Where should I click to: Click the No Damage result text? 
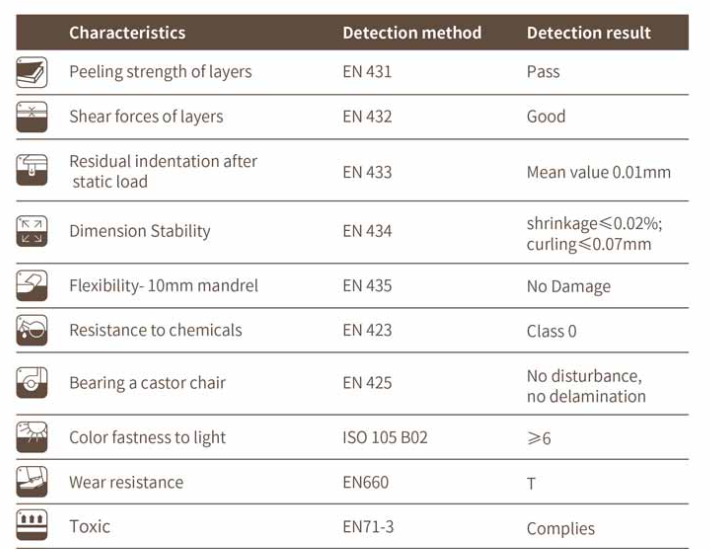point(568,286)
